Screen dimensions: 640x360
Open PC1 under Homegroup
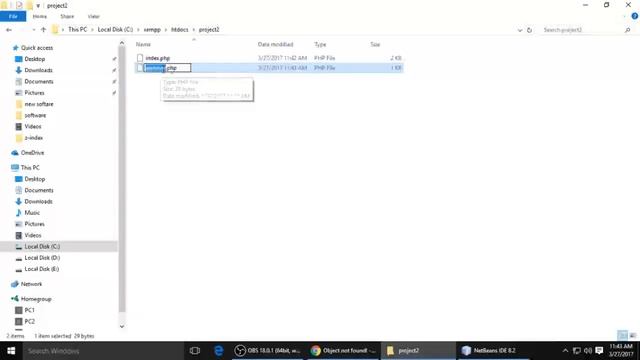(x=29, y=310)
